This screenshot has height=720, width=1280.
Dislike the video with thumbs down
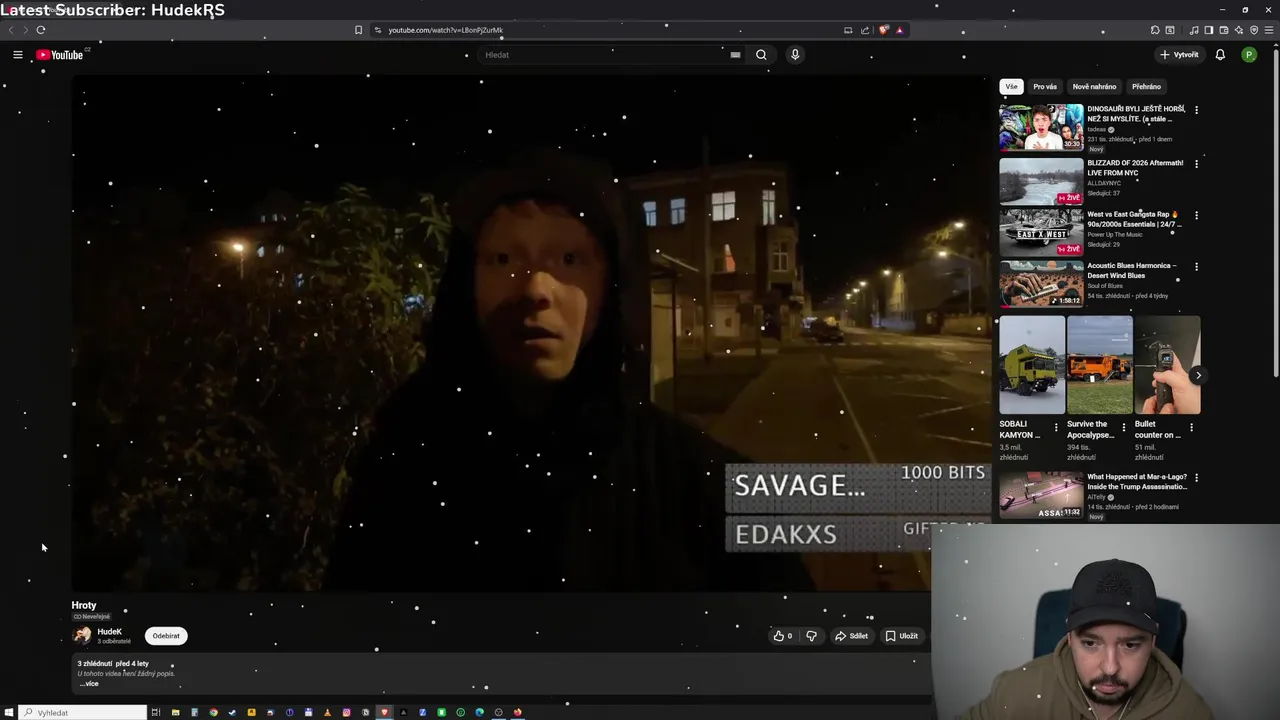click(x=811, y=636)
